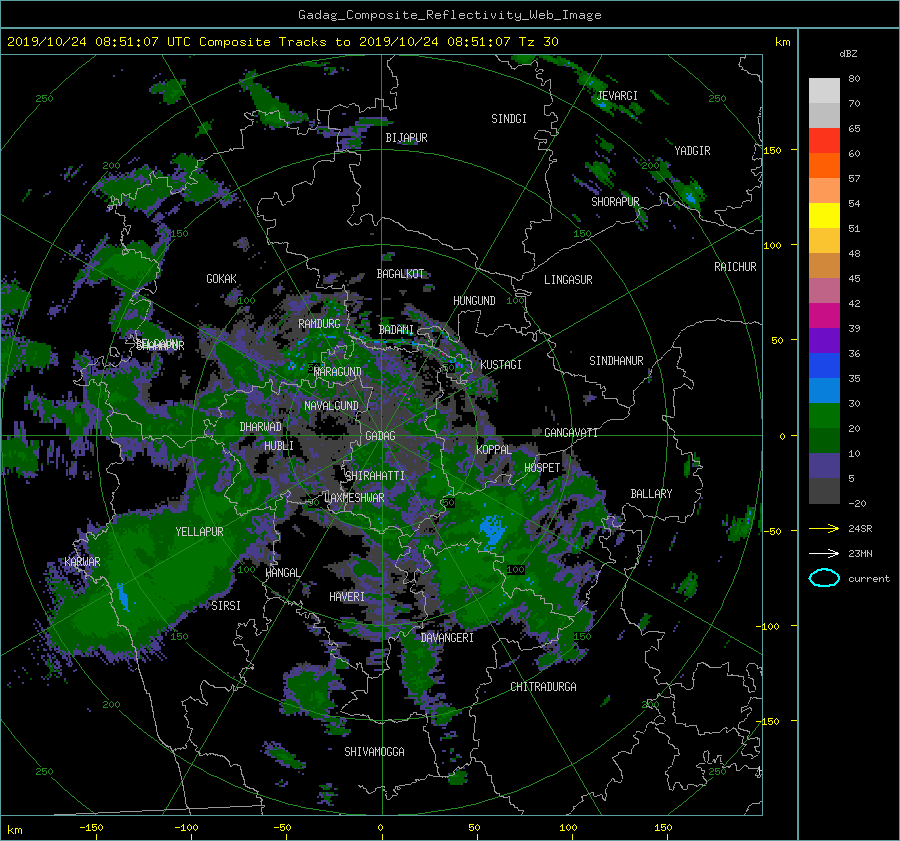Click the KUSTAGI city label
The height and width of the screenshot is (841, 900).
(501, 365)
